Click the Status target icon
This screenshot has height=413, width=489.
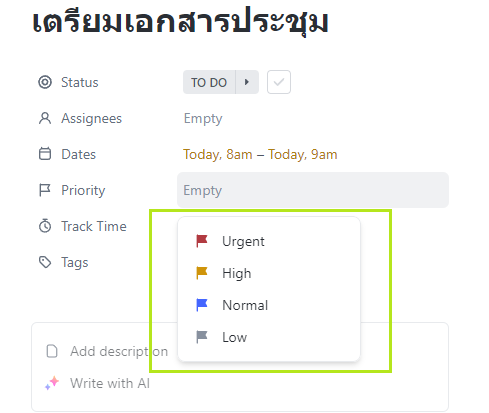pyautogui.click(x=45, y=82)
